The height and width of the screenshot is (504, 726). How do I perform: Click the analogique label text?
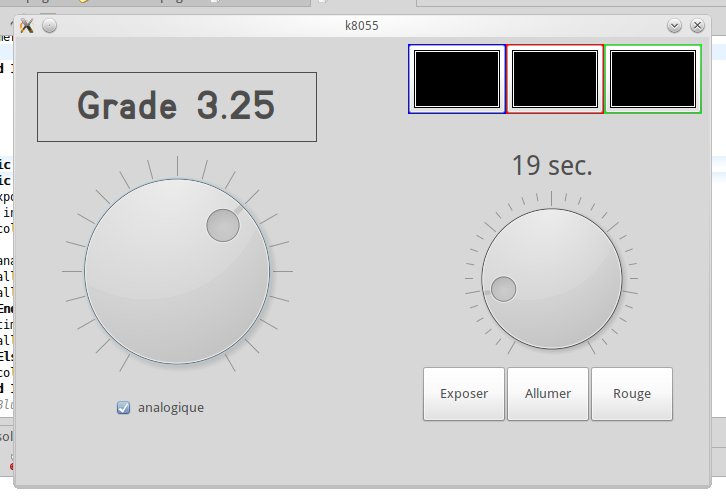click(x=170, y=407)
